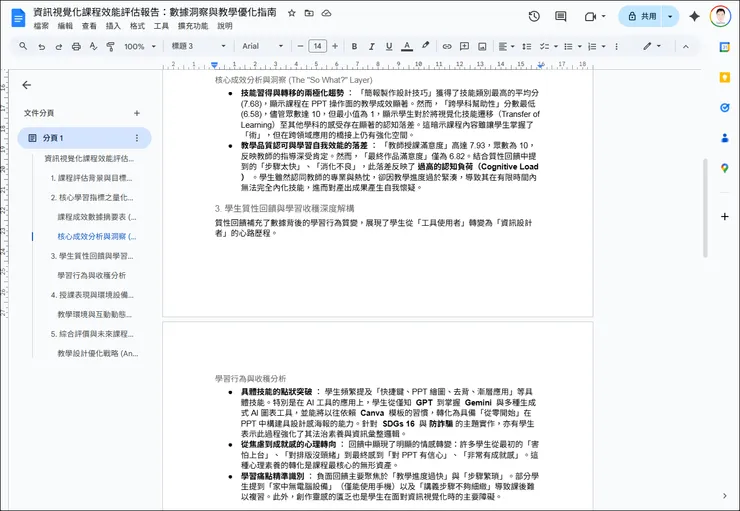This screenshot has width=740, height=511.
Task: Open Meet call options arrow
Action: coord(603,17)
